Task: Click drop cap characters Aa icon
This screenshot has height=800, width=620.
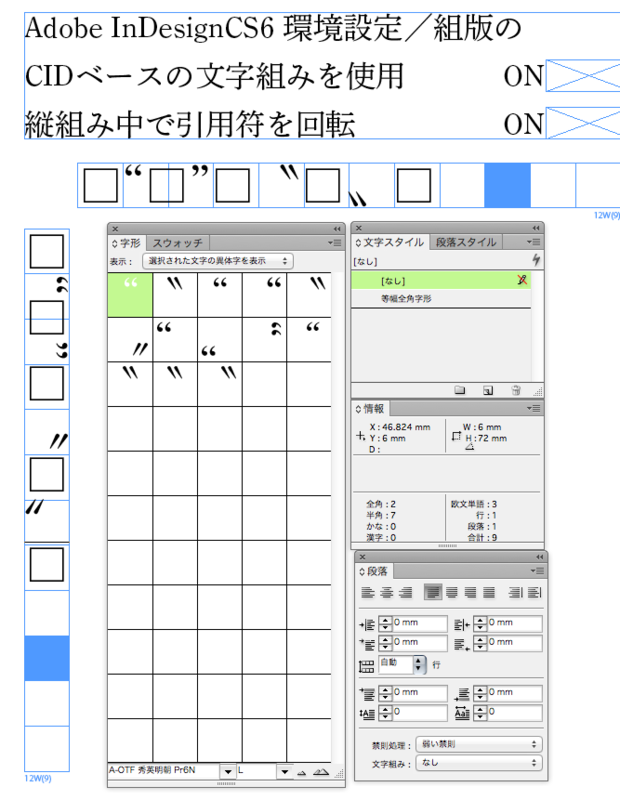Action: [x=462, y=713]
